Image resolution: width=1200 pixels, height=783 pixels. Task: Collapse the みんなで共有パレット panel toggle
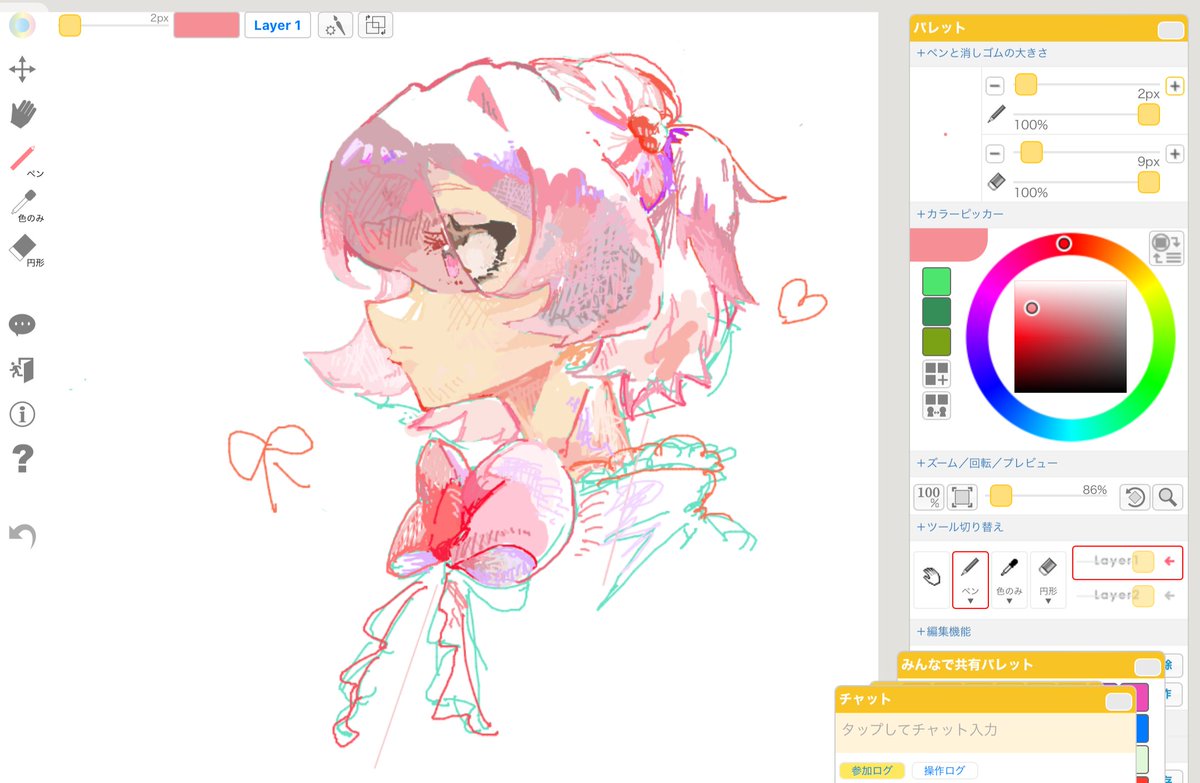[x=1148, y=667]
